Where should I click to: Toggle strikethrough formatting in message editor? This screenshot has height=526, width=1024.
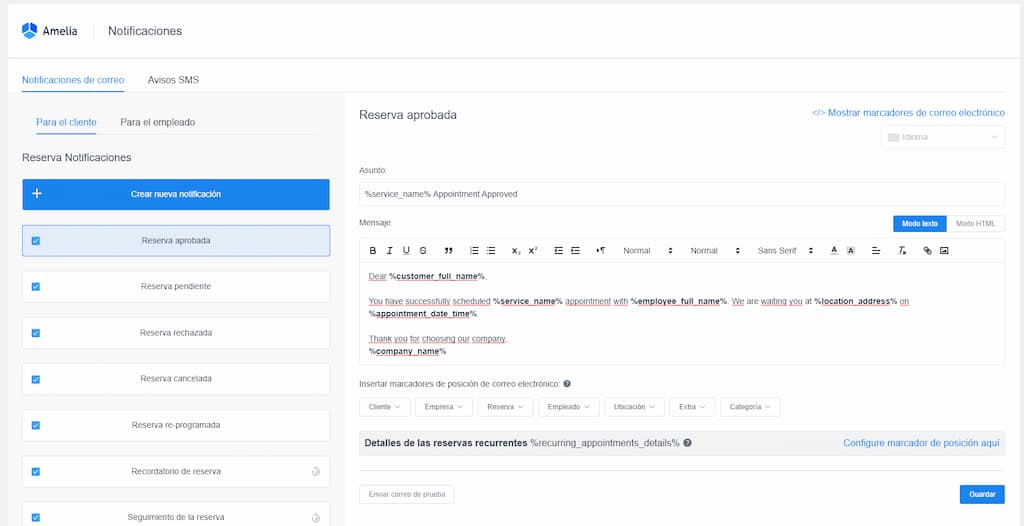pyautogui.click(x=423, y=250)
